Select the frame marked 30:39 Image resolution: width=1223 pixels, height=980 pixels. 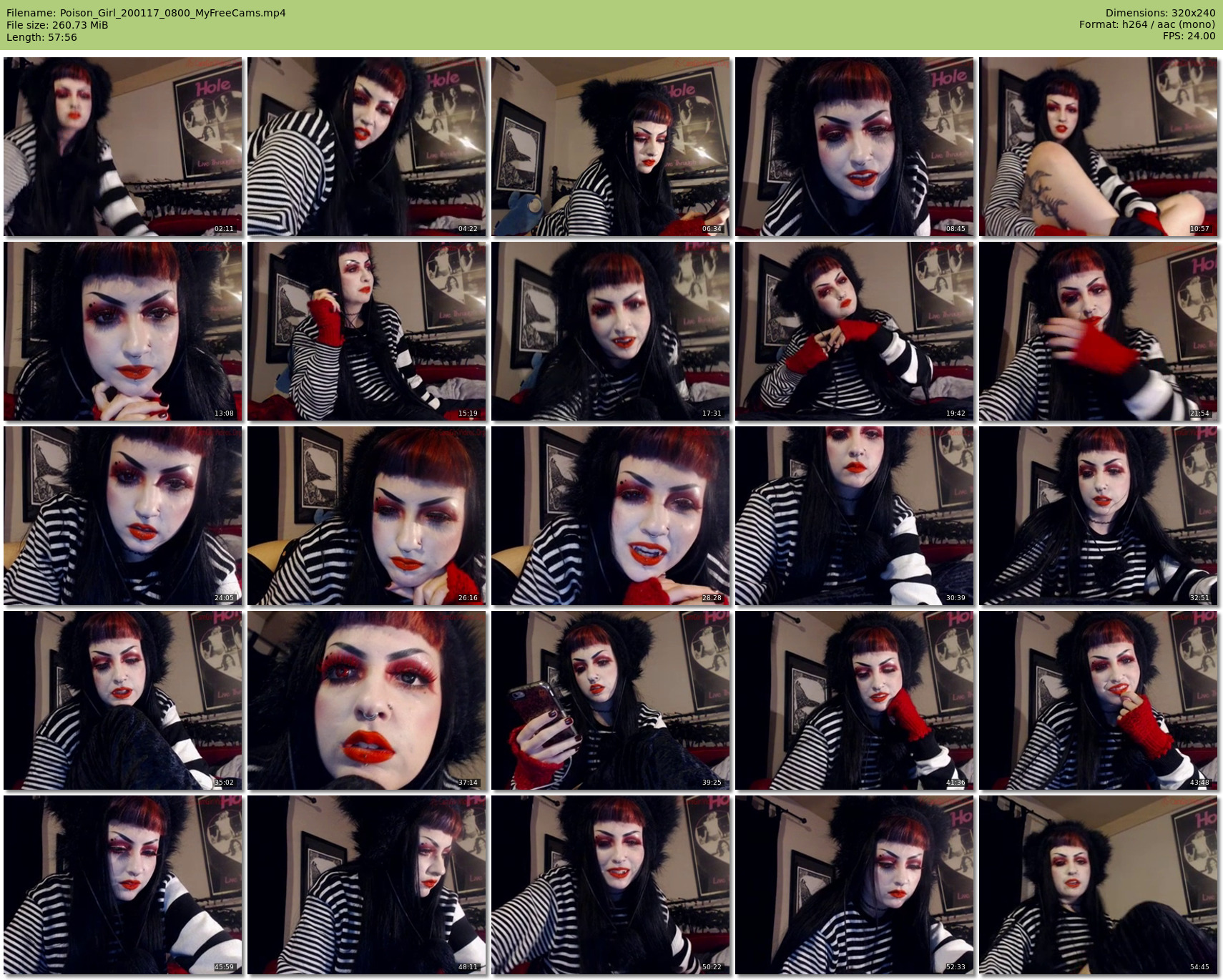pos(855,516)
